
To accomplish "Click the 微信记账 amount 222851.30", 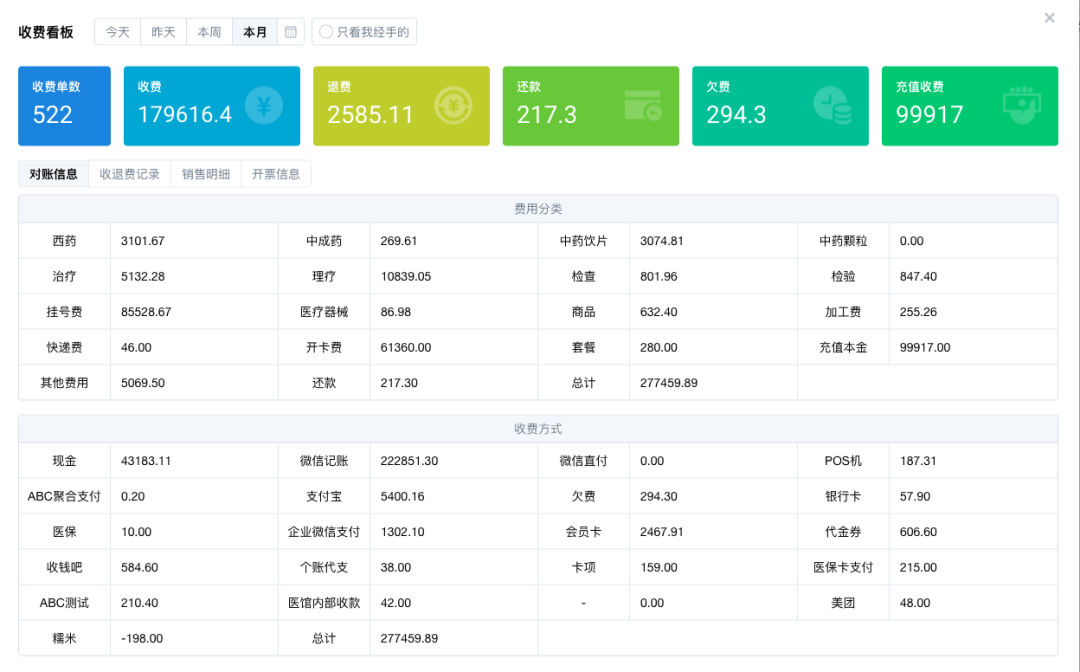I will pos(409,461).
